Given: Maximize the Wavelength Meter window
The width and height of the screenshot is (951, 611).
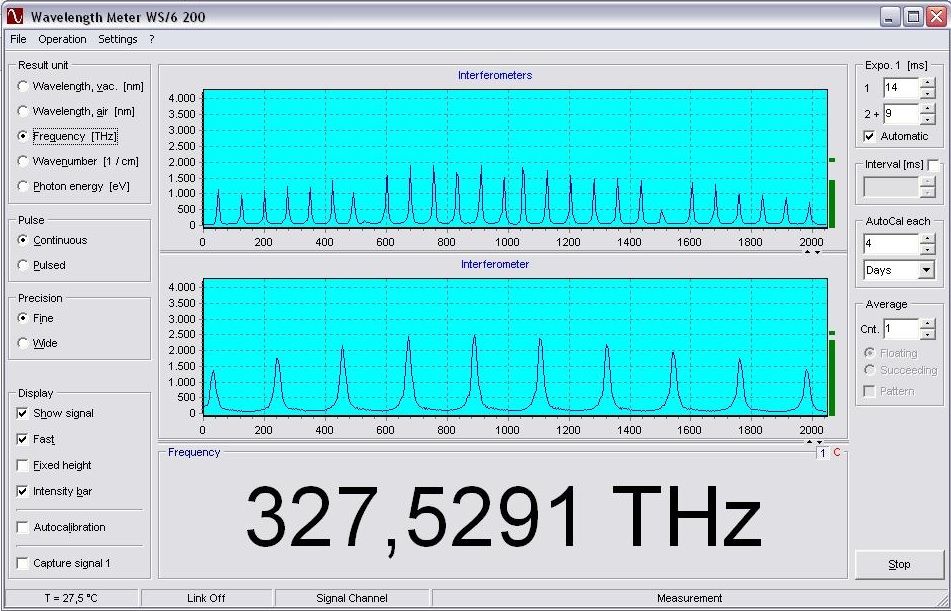Looking at the screenshot, I should pos(913,16).
